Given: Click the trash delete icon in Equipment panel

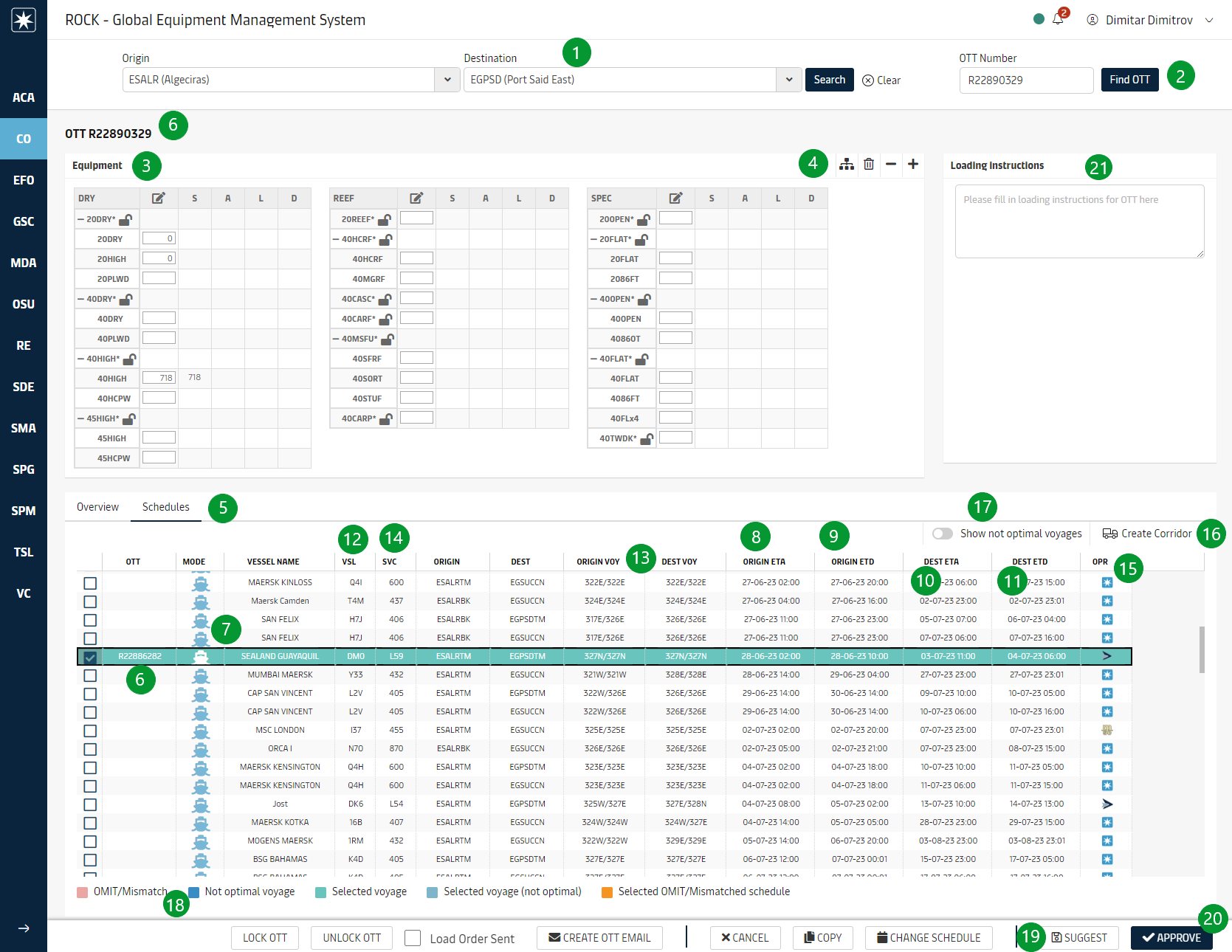Looking at the screenshot, I should (x=869, y=164).
